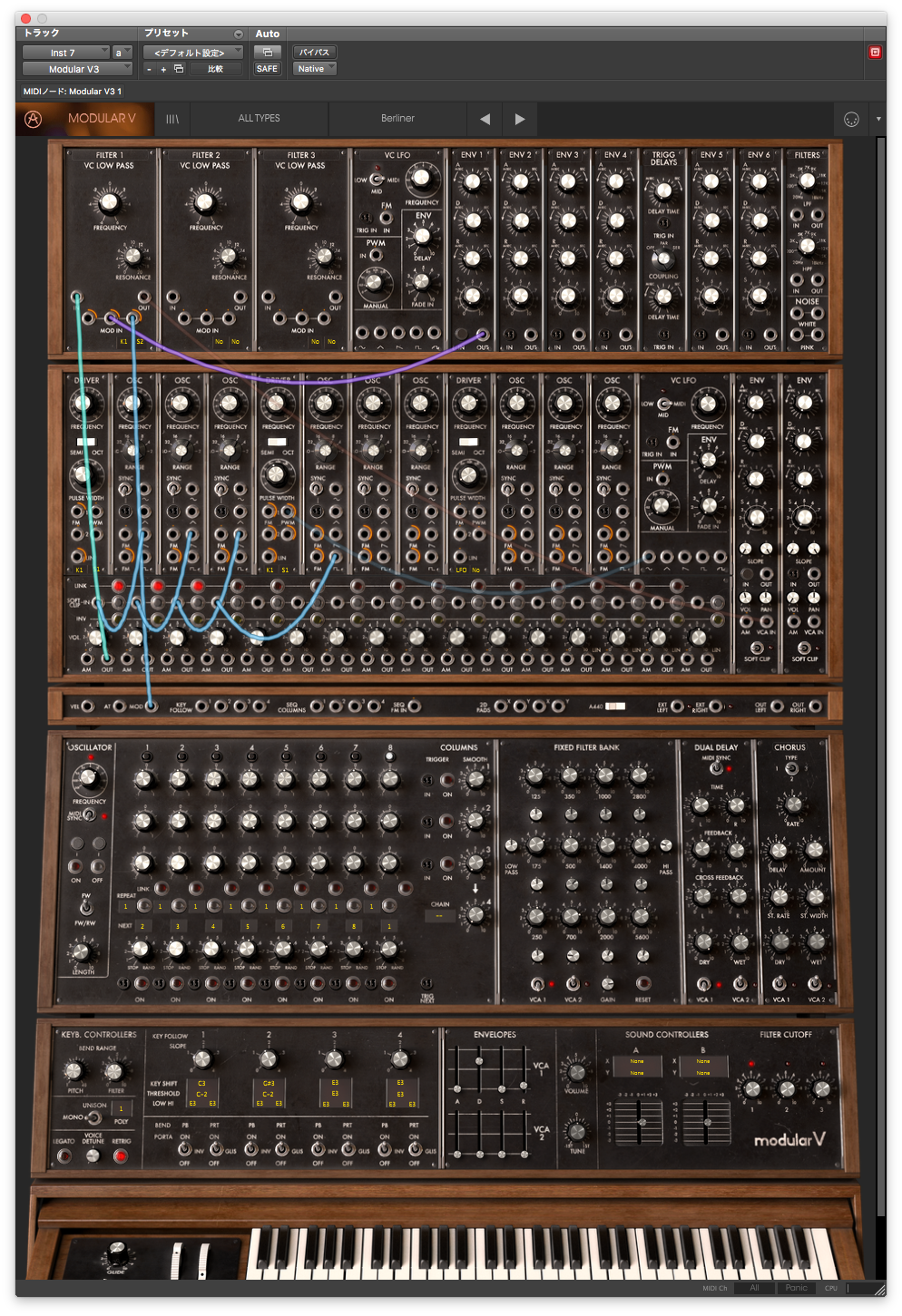Open the insert slot 'a' dropdown
902x1316 pixels.
(x=123, y=53)
